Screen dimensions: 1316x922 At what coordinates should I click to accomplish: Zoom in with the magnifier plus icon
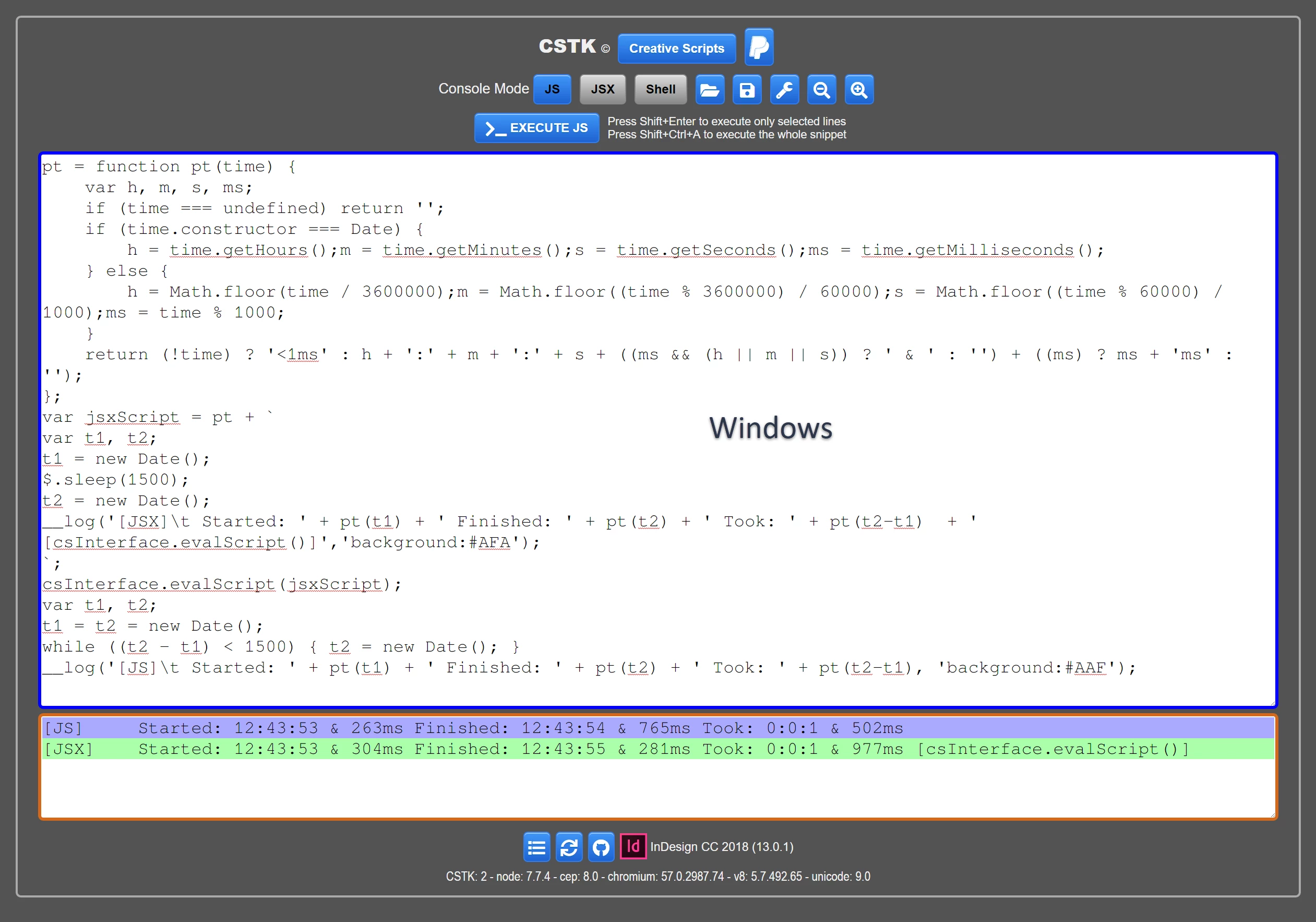858,90
